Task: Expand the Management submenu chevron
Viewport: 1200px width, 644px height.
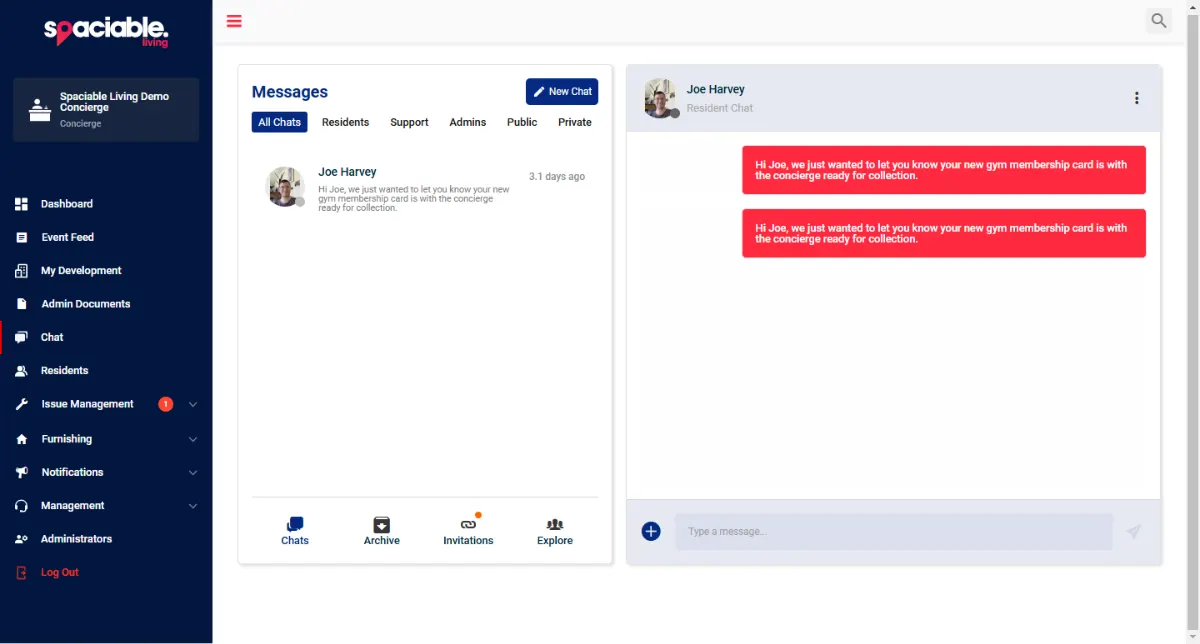Action: [193, 506]
